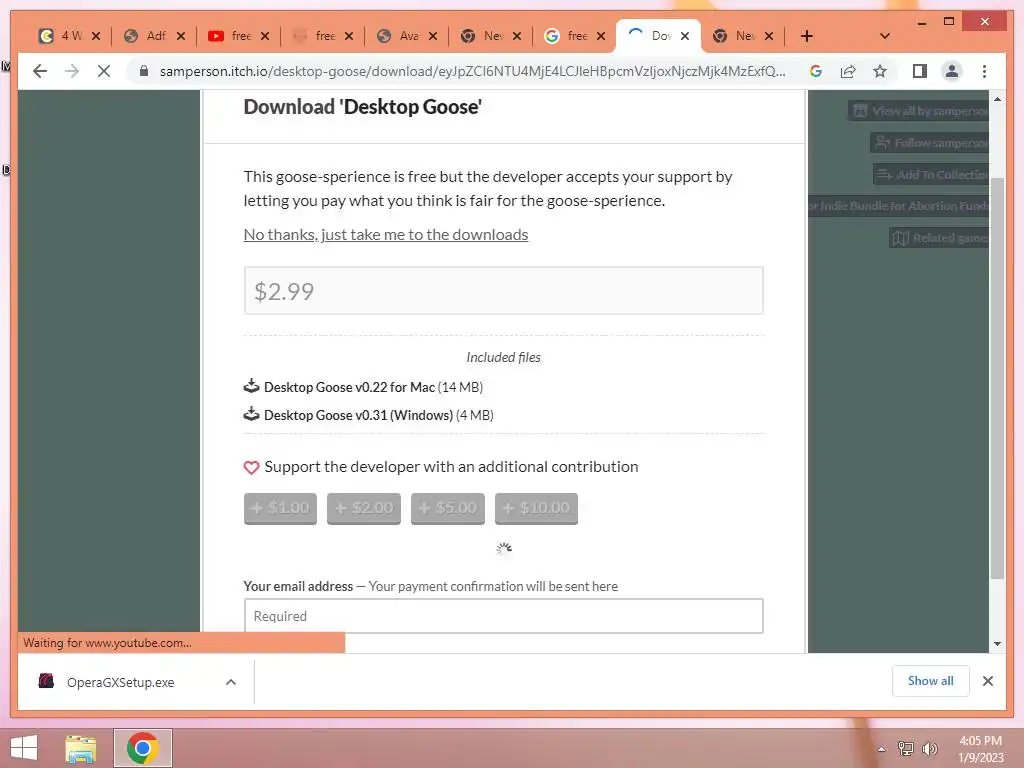
Task: Click 'View all by samperson' button
Action: tap(919, 111)
